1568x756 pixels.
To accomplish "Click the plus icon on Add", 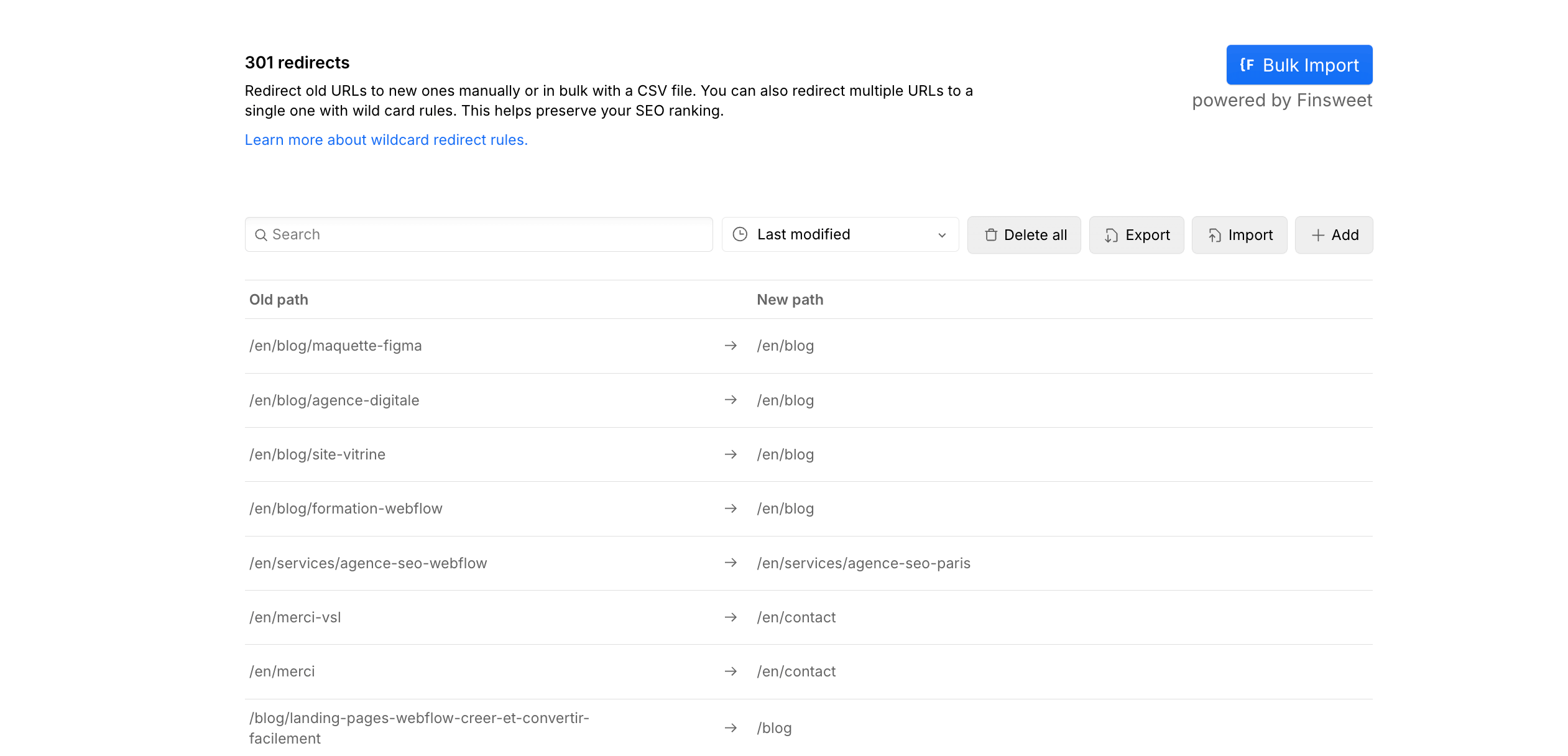I will click(1317, 235).
